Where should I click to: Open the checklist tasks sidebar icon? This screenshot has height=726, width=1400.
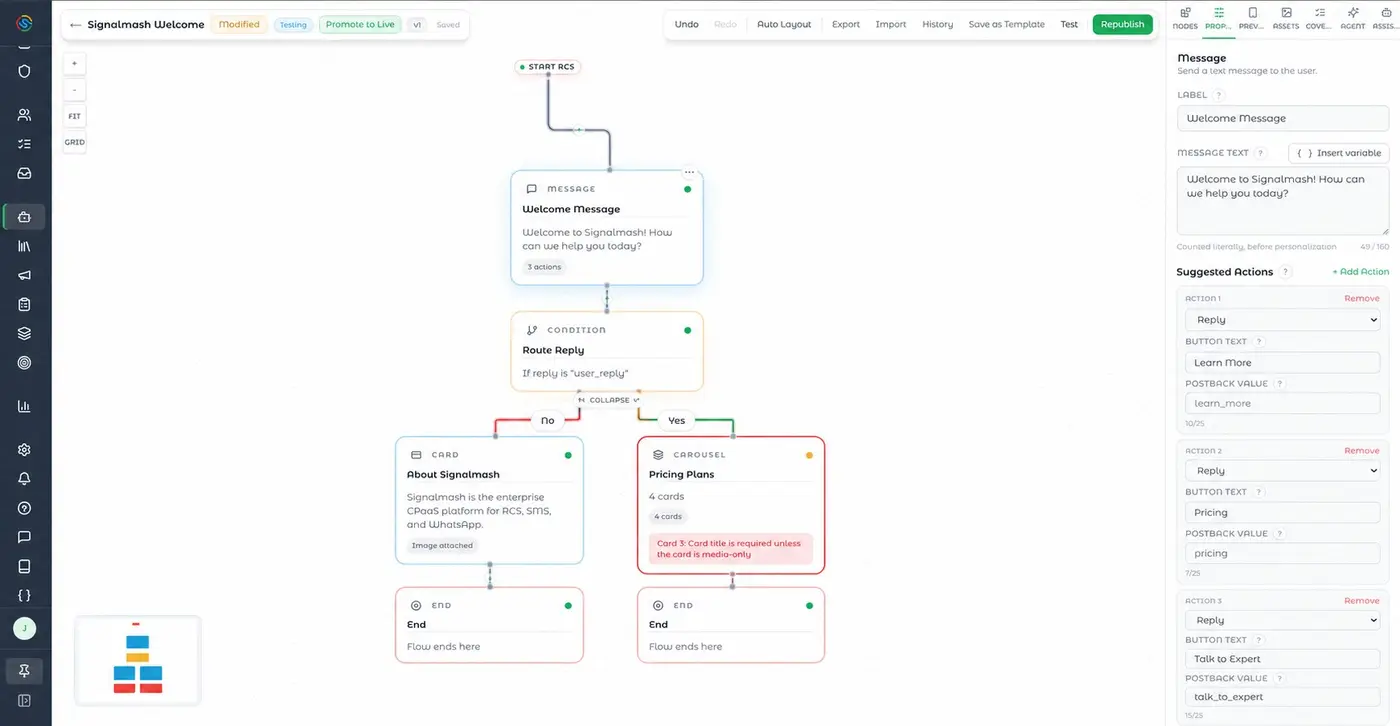click(25, 144)
